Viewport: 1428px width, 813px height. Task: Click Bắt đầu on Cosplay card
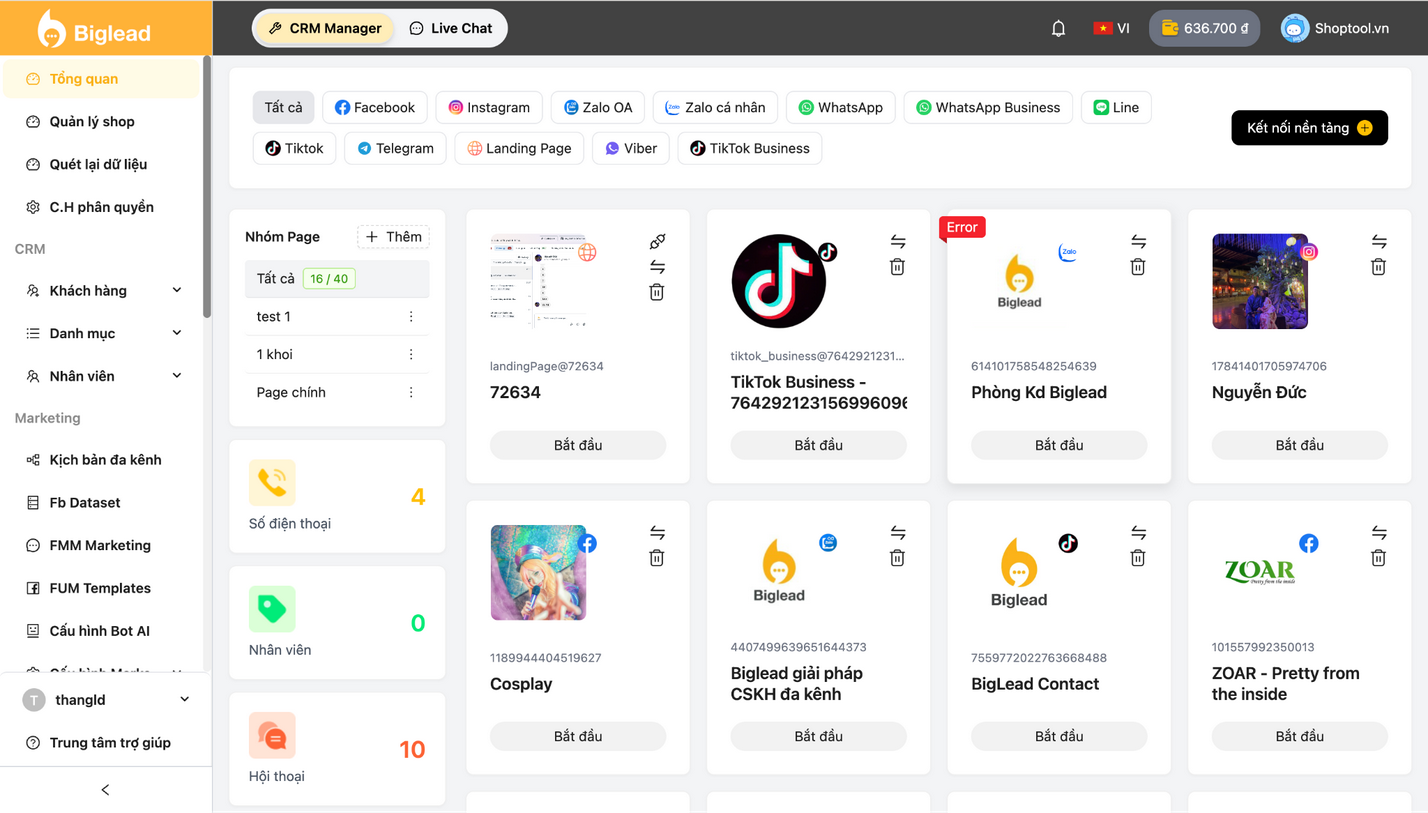coord(578,736)
